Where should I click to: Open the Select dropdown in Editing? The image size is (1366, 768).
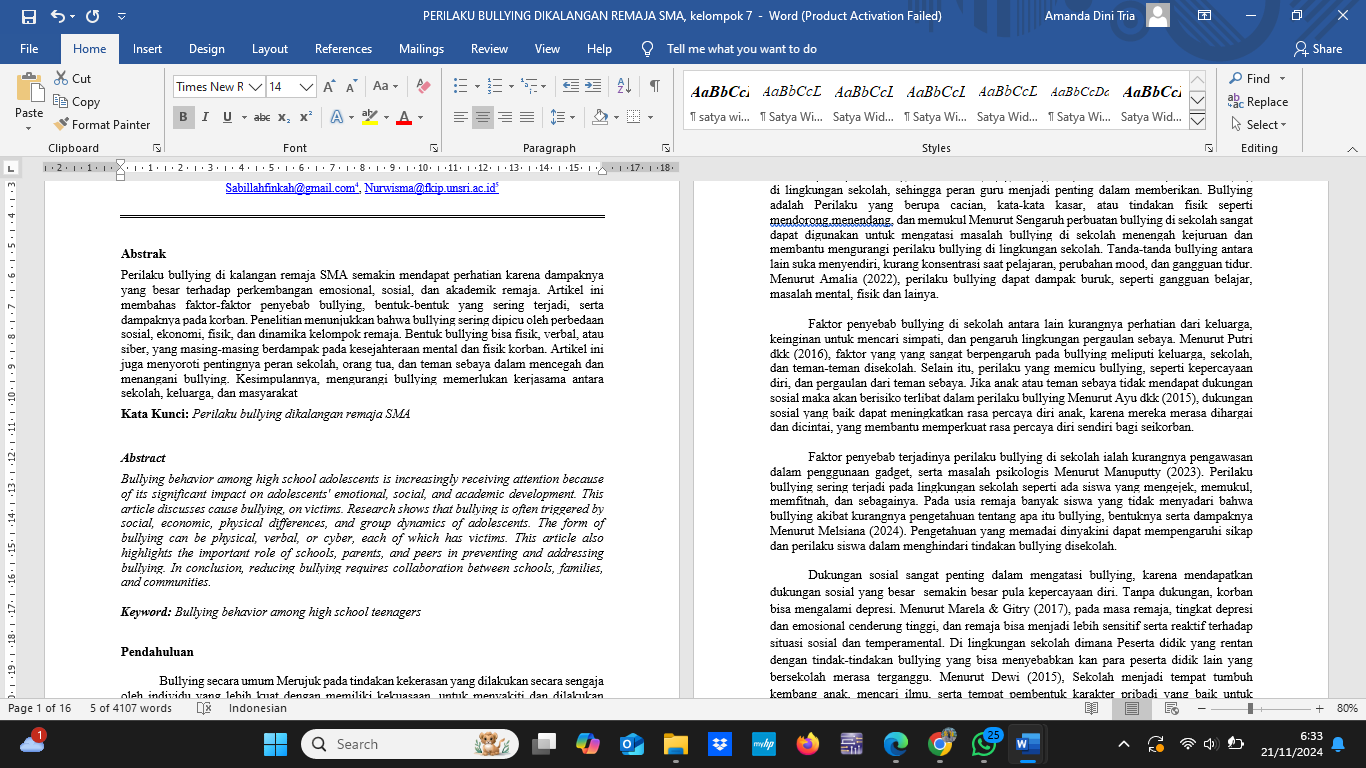tap(1258, 124)
